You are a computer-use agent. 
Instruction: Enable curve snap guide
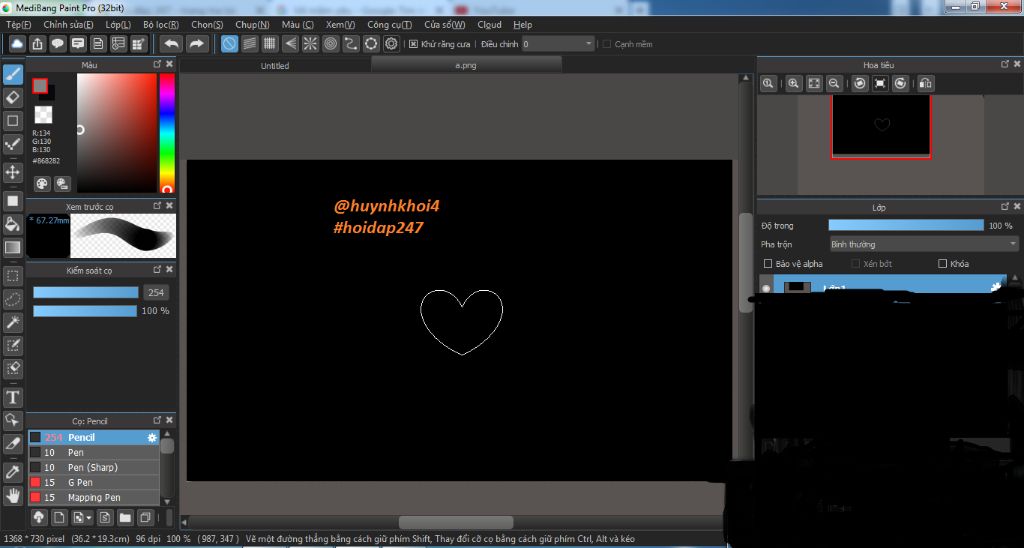tap(351, 44)
